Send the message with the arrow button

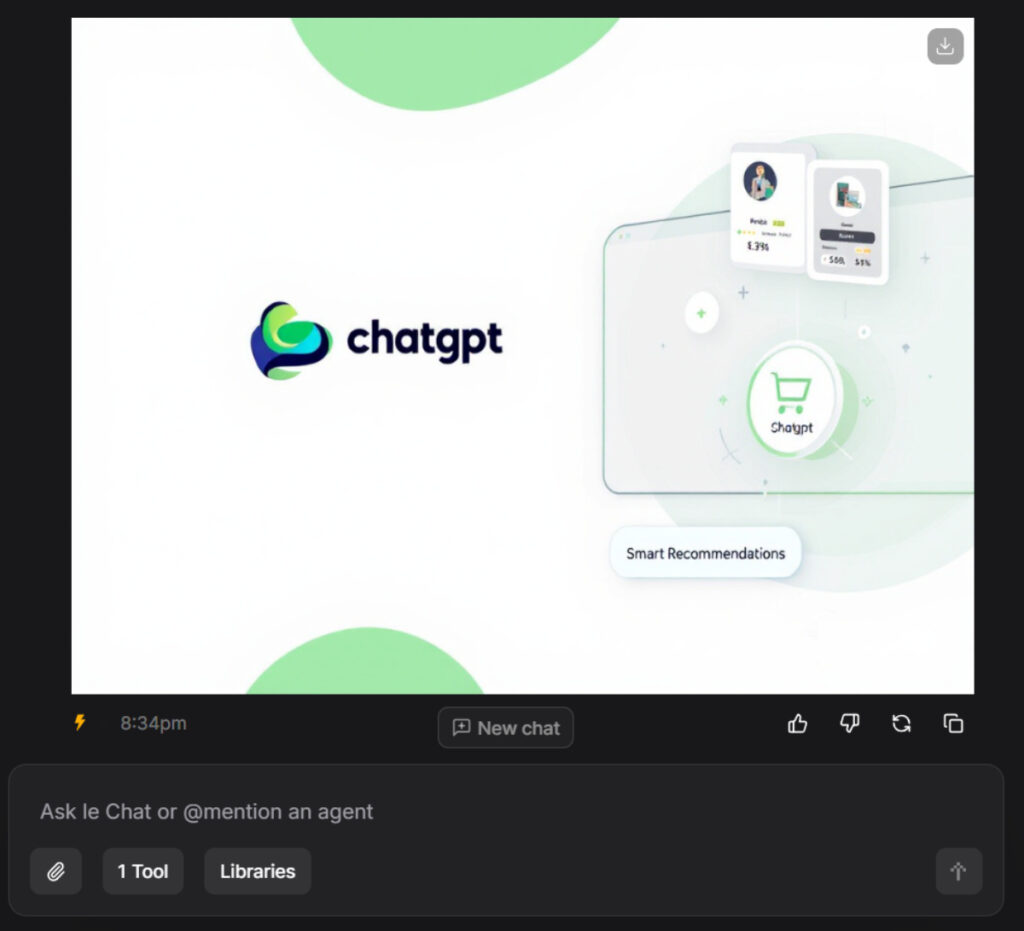click(958, 871)
